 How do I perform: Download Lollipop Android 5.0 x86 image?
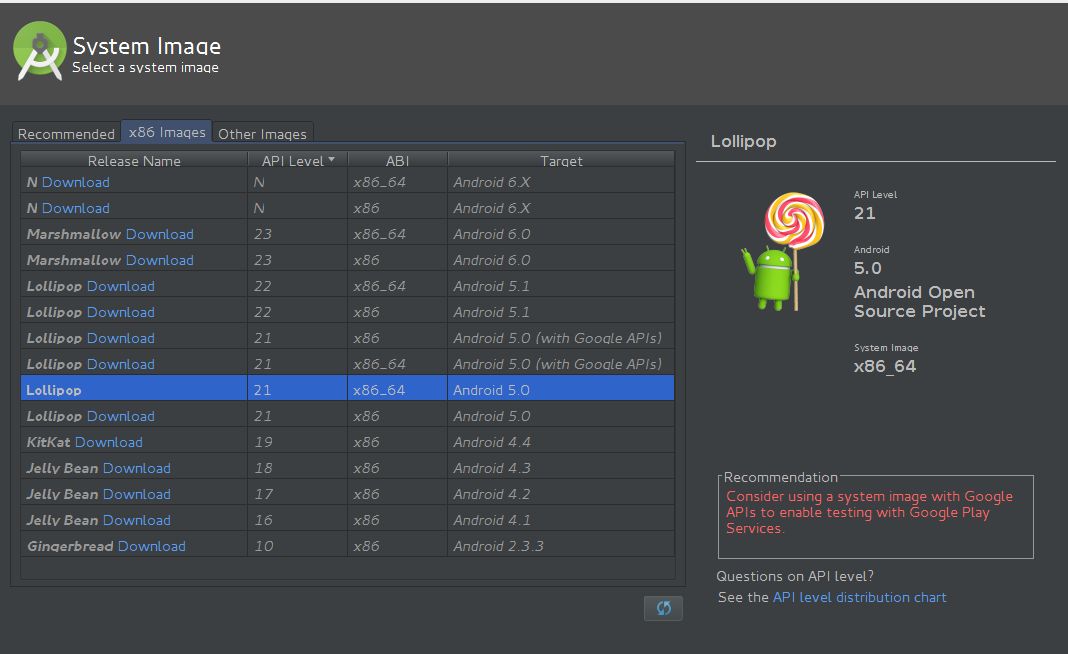121,416
